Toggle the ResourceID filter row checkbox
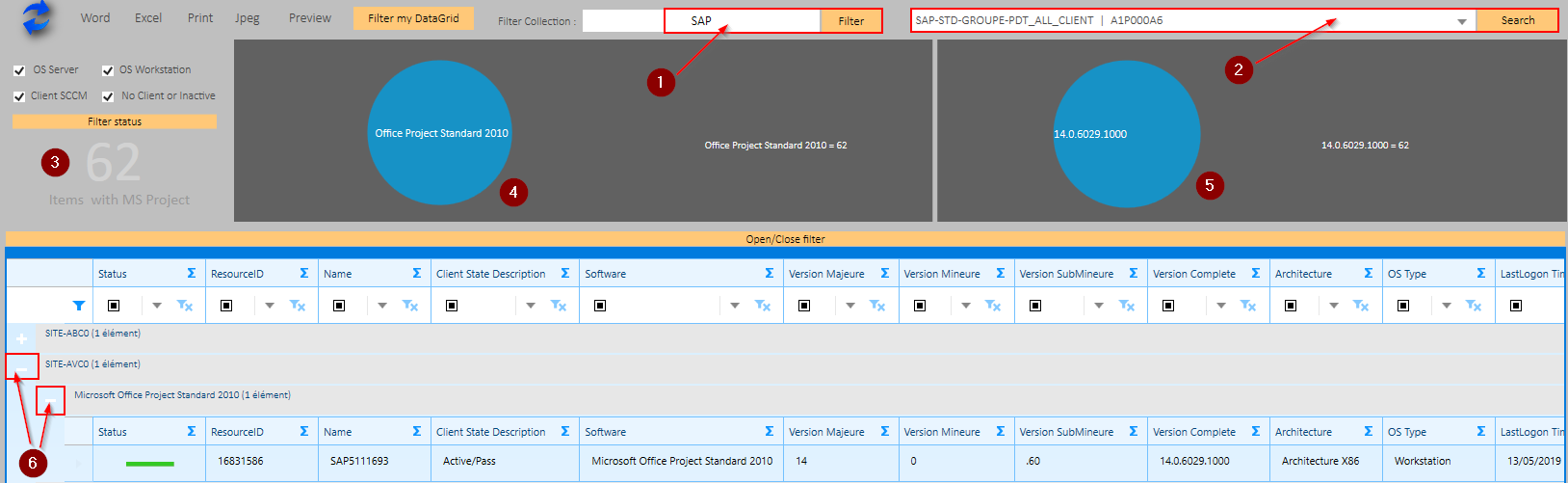 (226, 306)
